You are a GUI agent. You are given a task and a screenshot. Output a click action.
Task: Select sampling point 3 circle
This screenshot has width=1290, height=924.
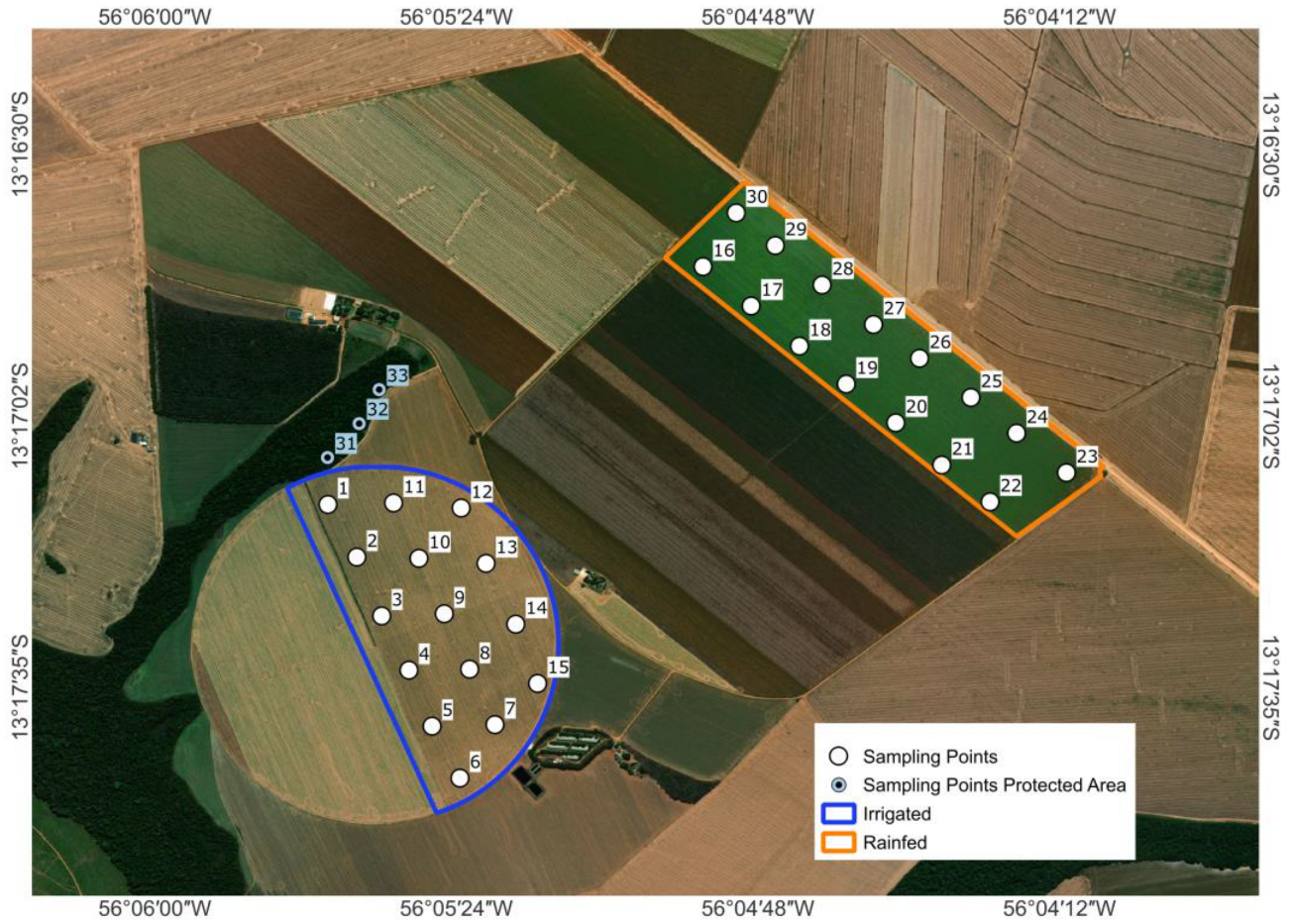point(381,616)
